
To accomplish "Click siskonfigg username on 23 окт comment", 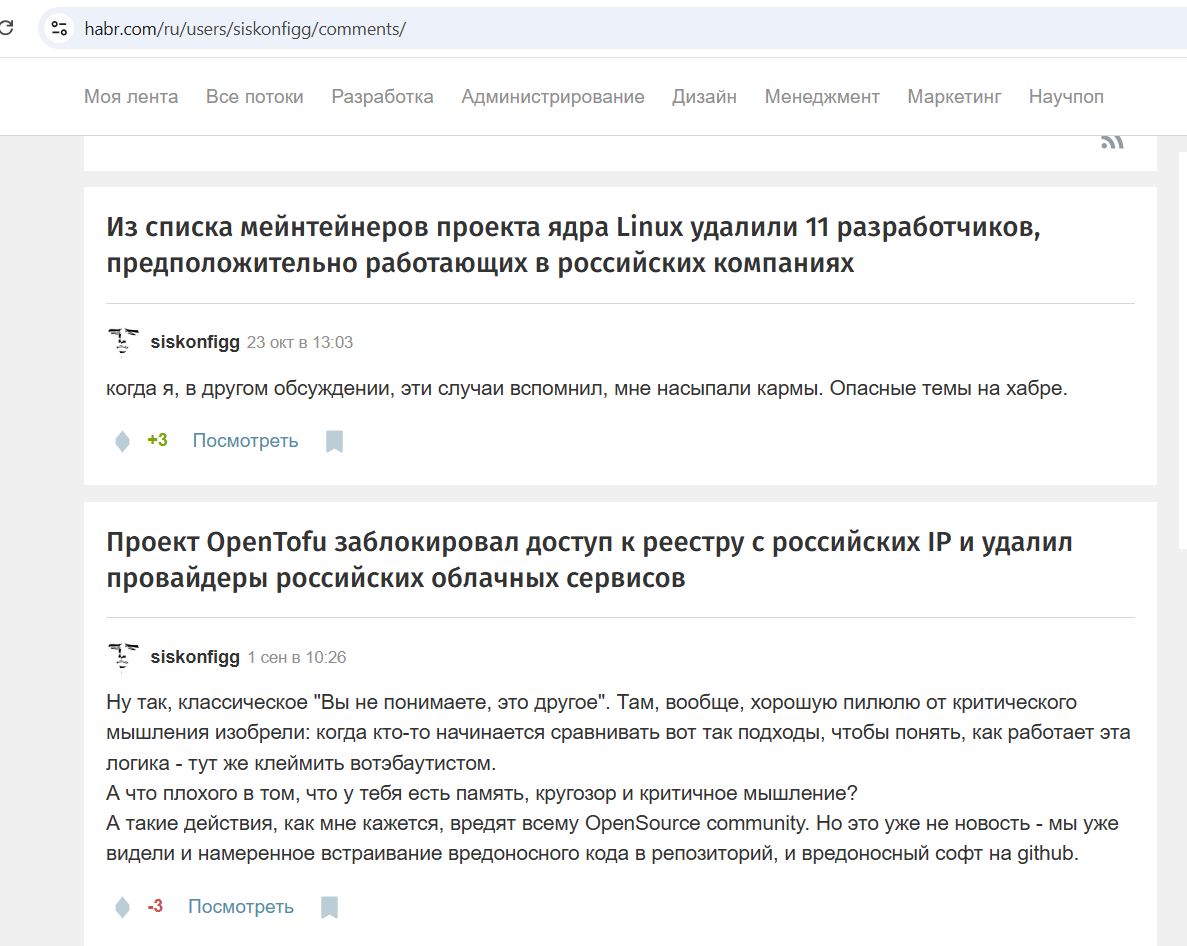I will tap(195, 342).
